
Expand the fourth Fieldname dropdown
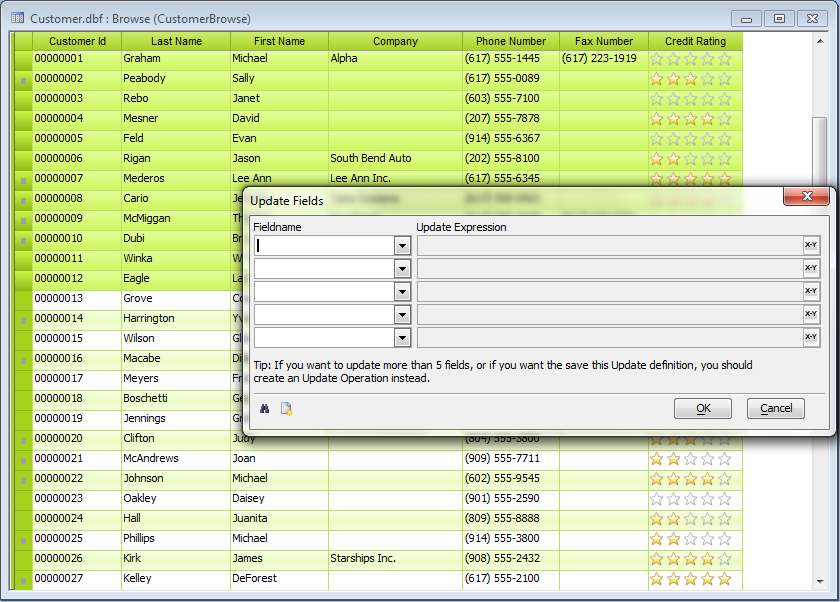pyautogui.click(x=402, y=315)
